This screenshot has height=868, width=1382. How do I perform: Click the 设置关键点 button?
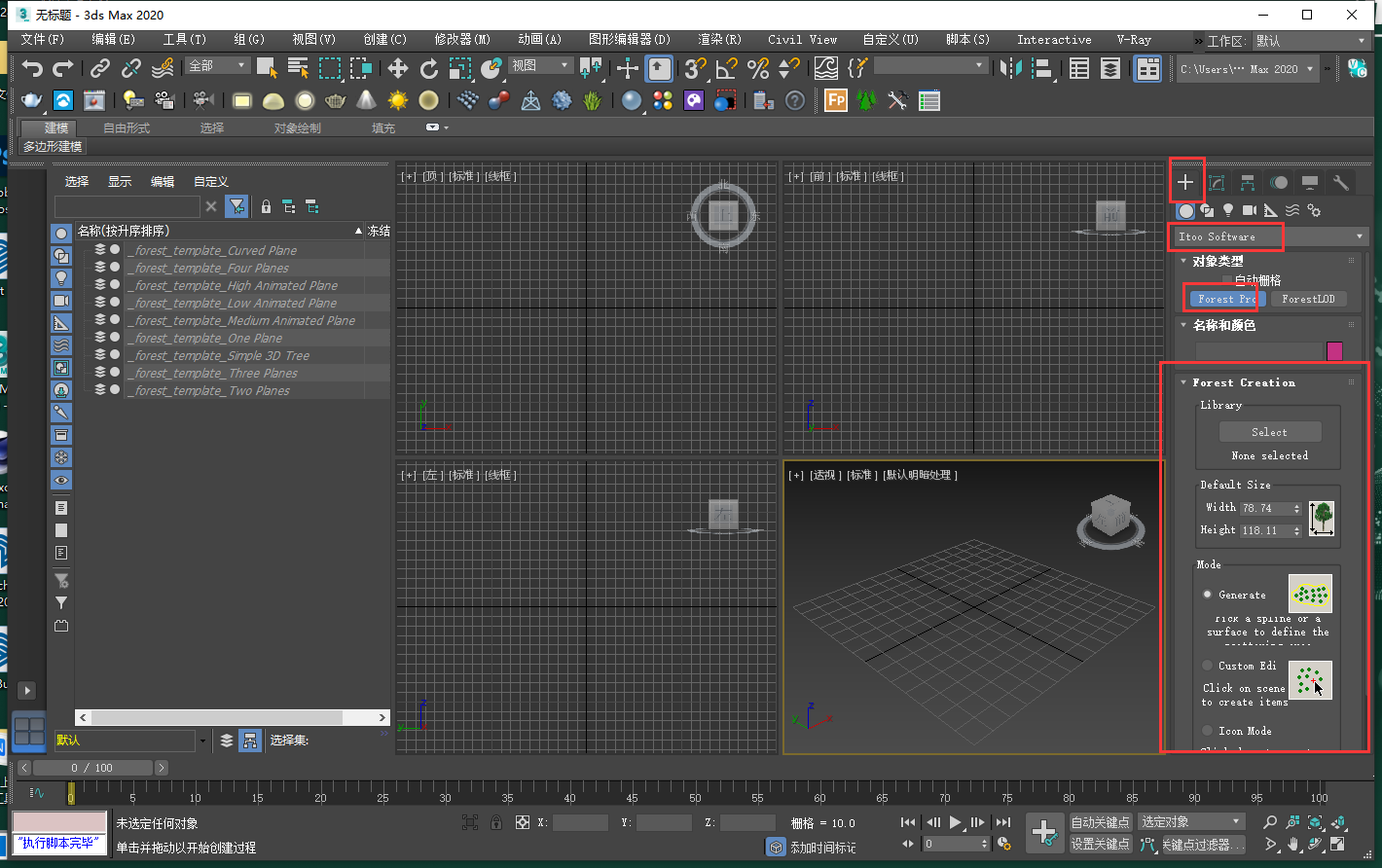[x=1100, y=844]
